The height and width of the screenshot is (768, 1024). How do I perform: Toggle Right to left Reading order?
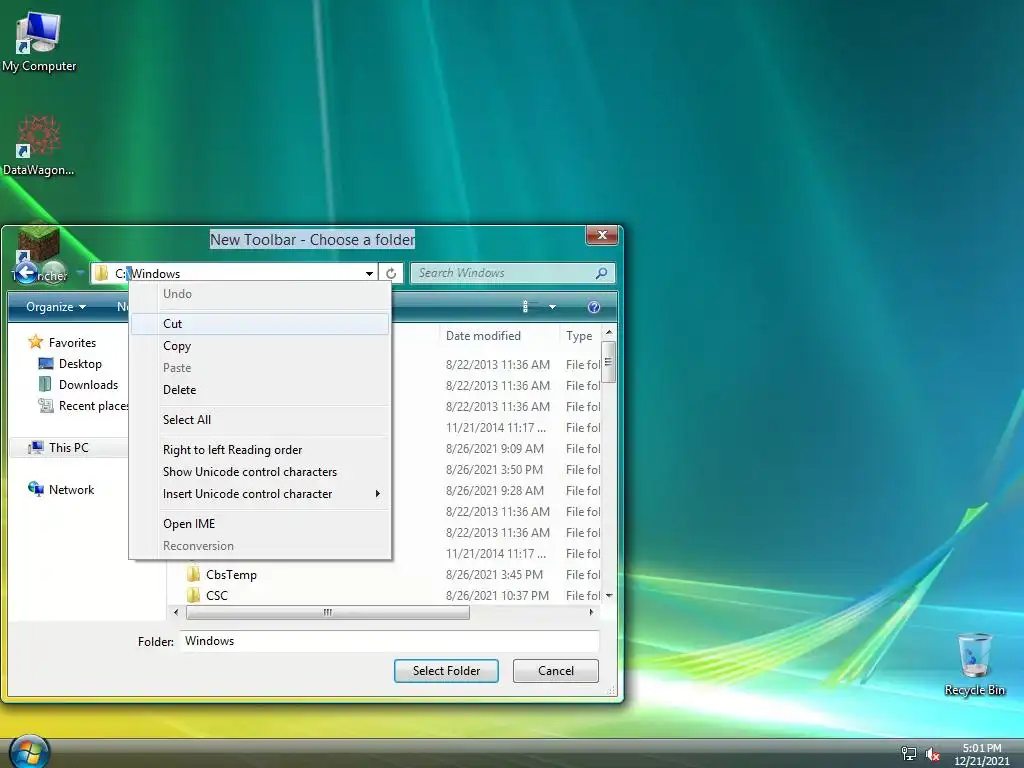pos(260,450)
